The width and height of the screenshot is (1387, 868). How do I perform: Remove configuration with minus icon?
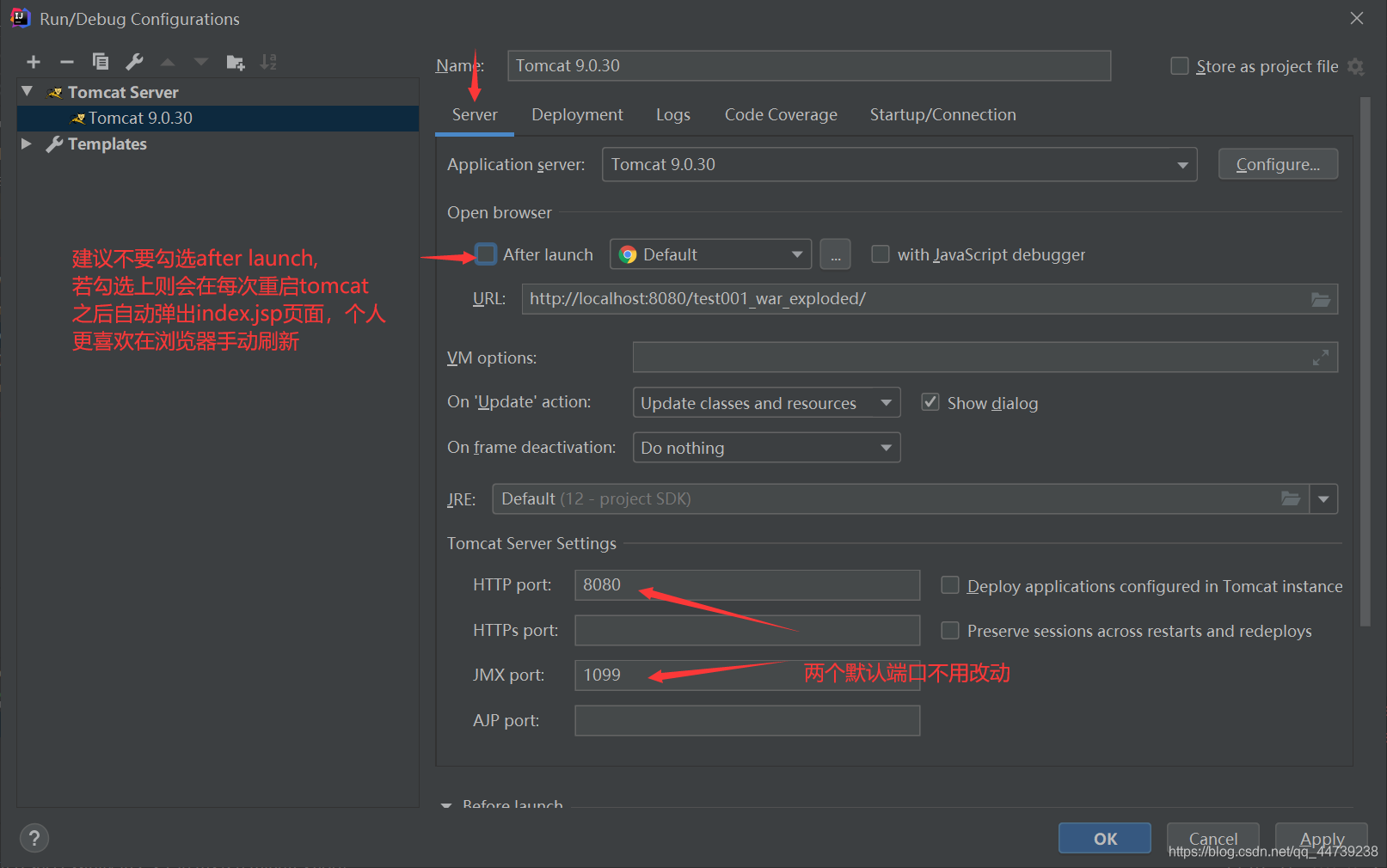(67, 62)
